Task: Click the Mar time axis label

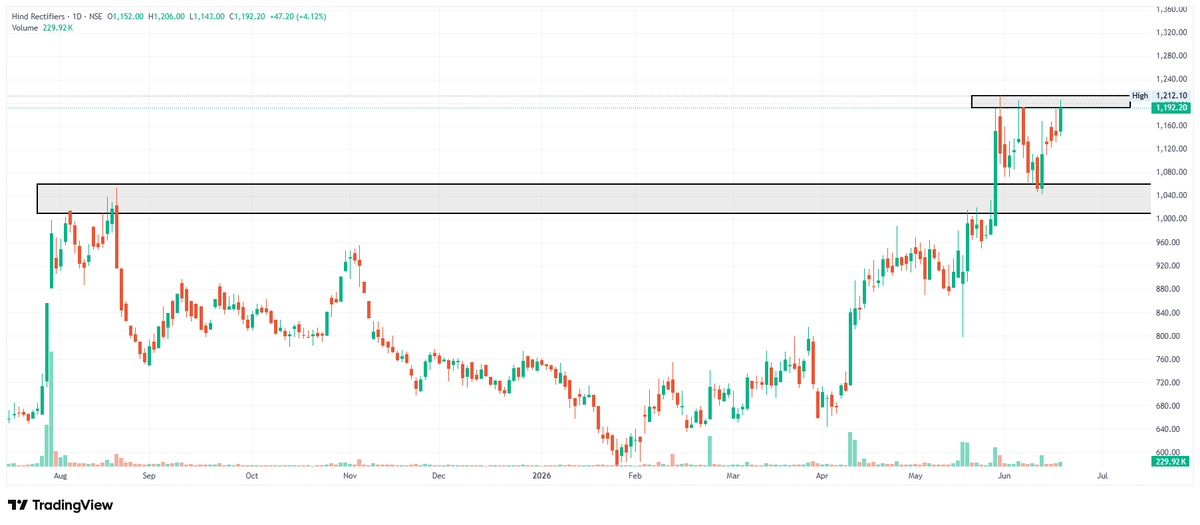Action: coord(733,478)
